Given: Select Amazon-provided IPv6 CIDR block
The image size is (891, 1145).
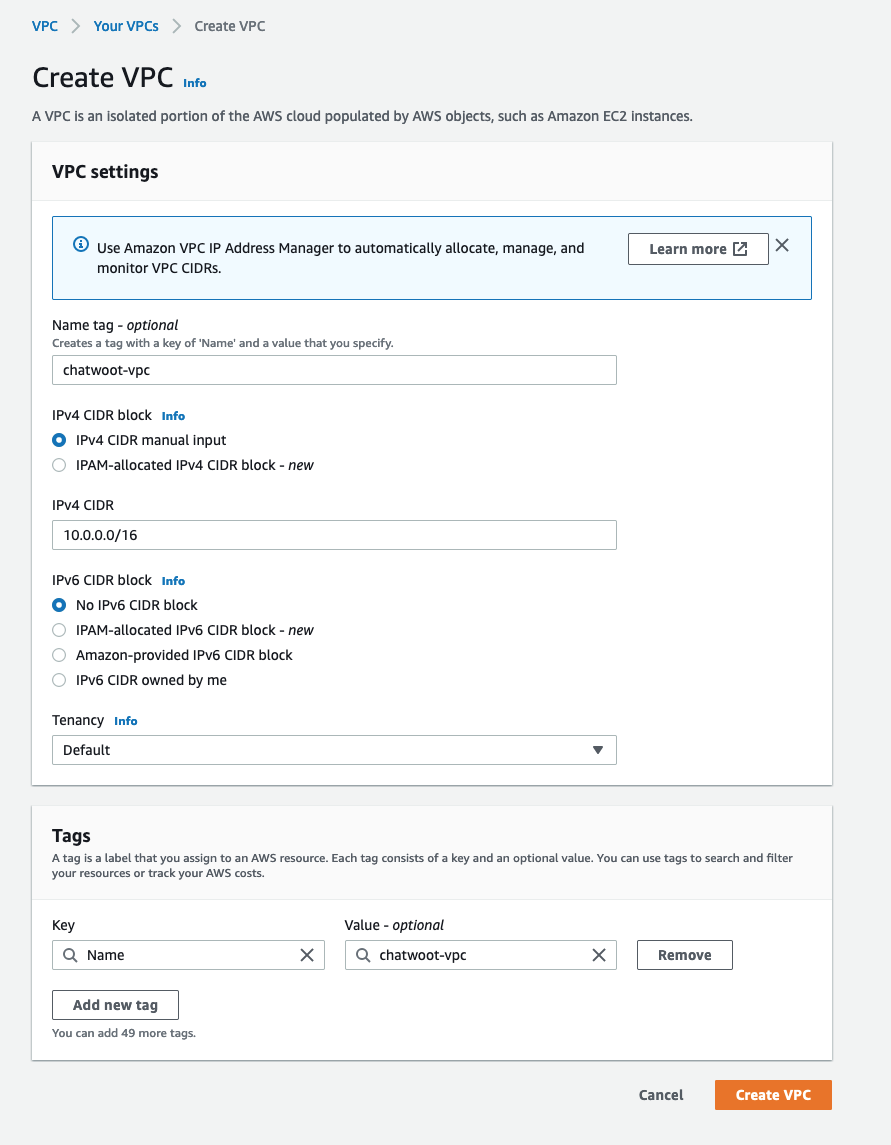Looking at the screenshot, I should [59, 655].
